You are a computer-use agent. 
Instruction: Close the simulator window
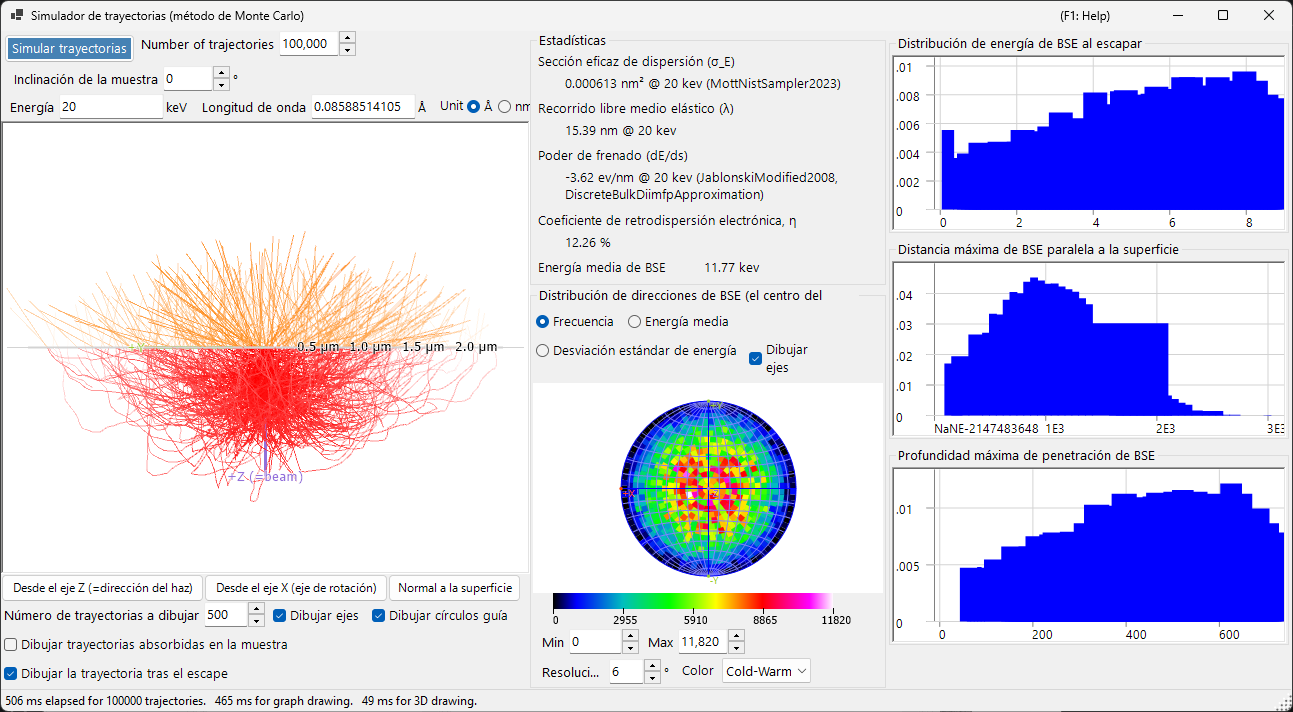coord(1269,16)
